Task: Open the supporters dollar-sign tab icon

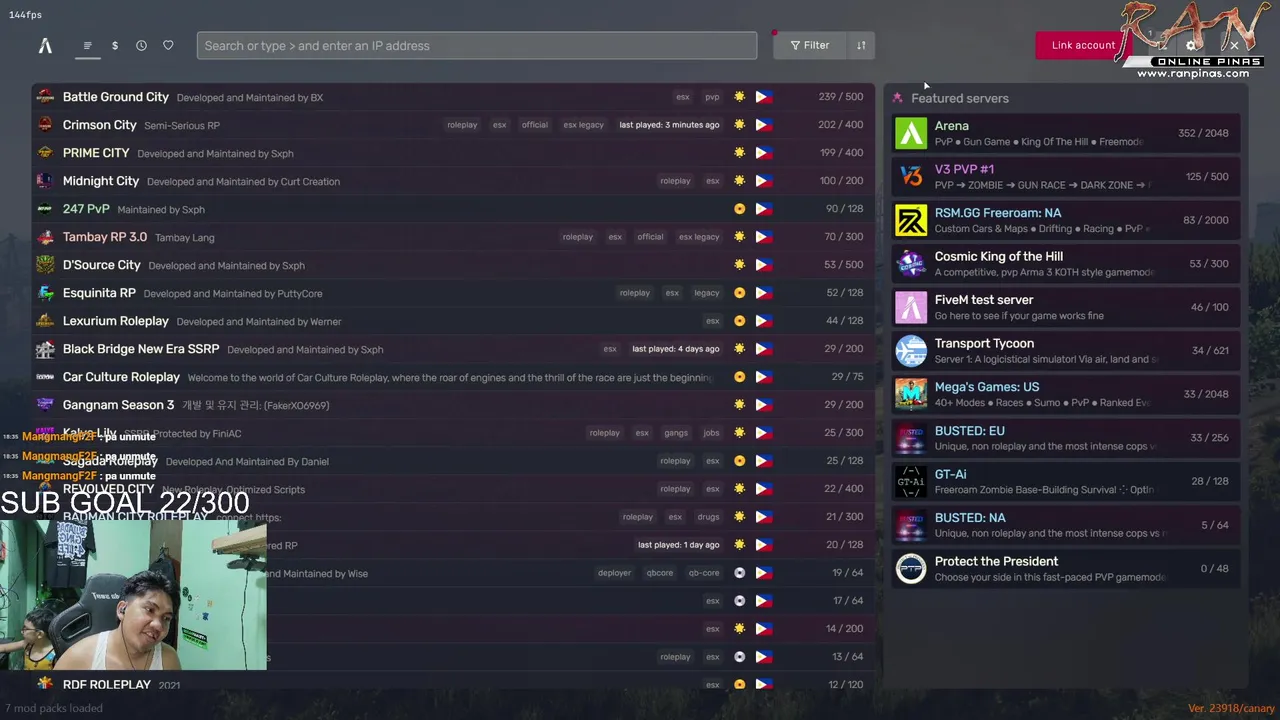Action: (115, 45)
